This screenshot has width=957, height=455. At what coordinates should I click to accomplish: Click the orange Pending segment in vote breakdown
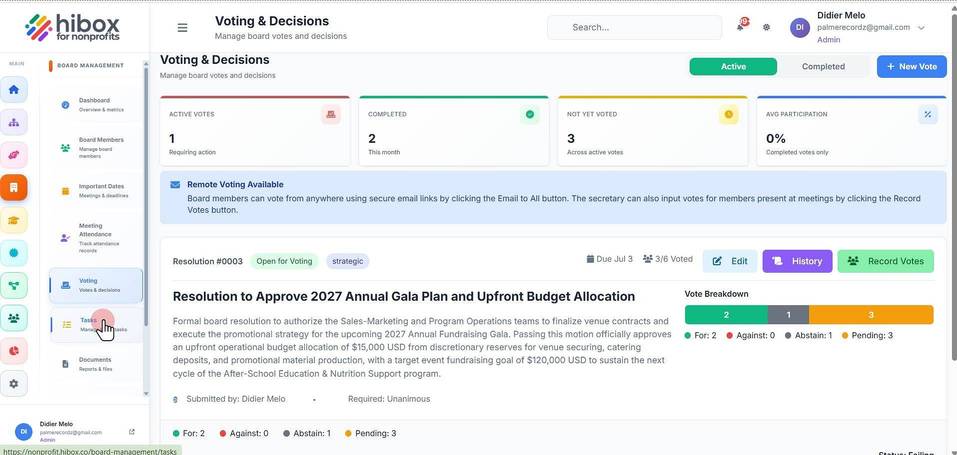point(871,315)
